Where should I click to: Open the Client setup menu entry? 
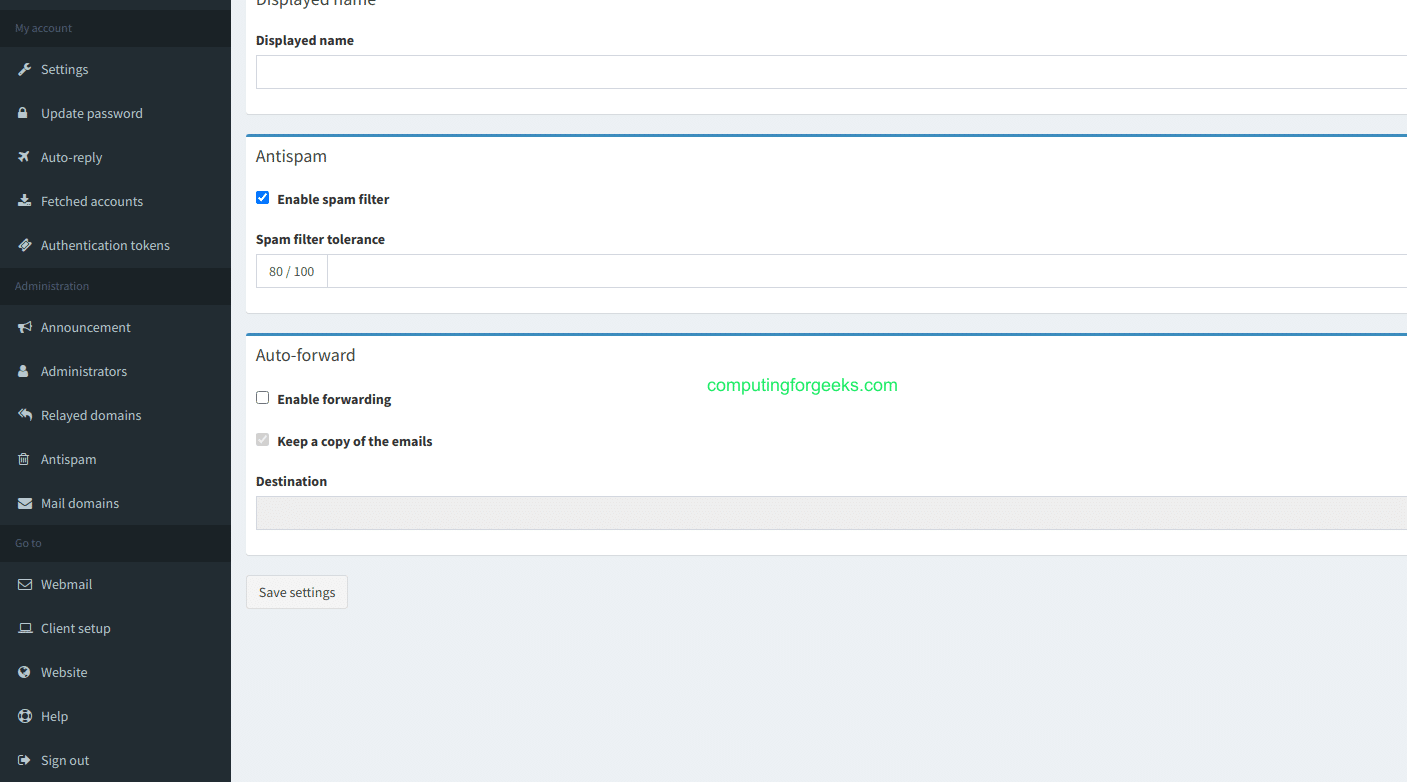click(x=75, y=628)
